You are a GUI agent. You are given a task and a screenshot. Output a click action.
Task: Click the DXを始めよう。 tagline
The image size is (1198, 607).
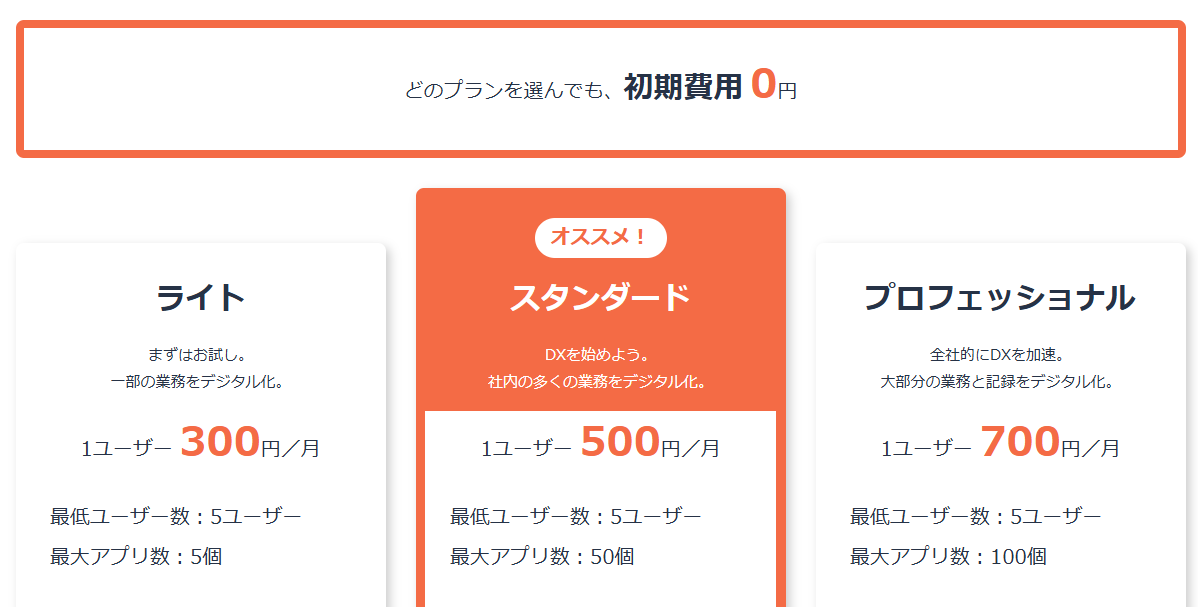pos(600,355)
